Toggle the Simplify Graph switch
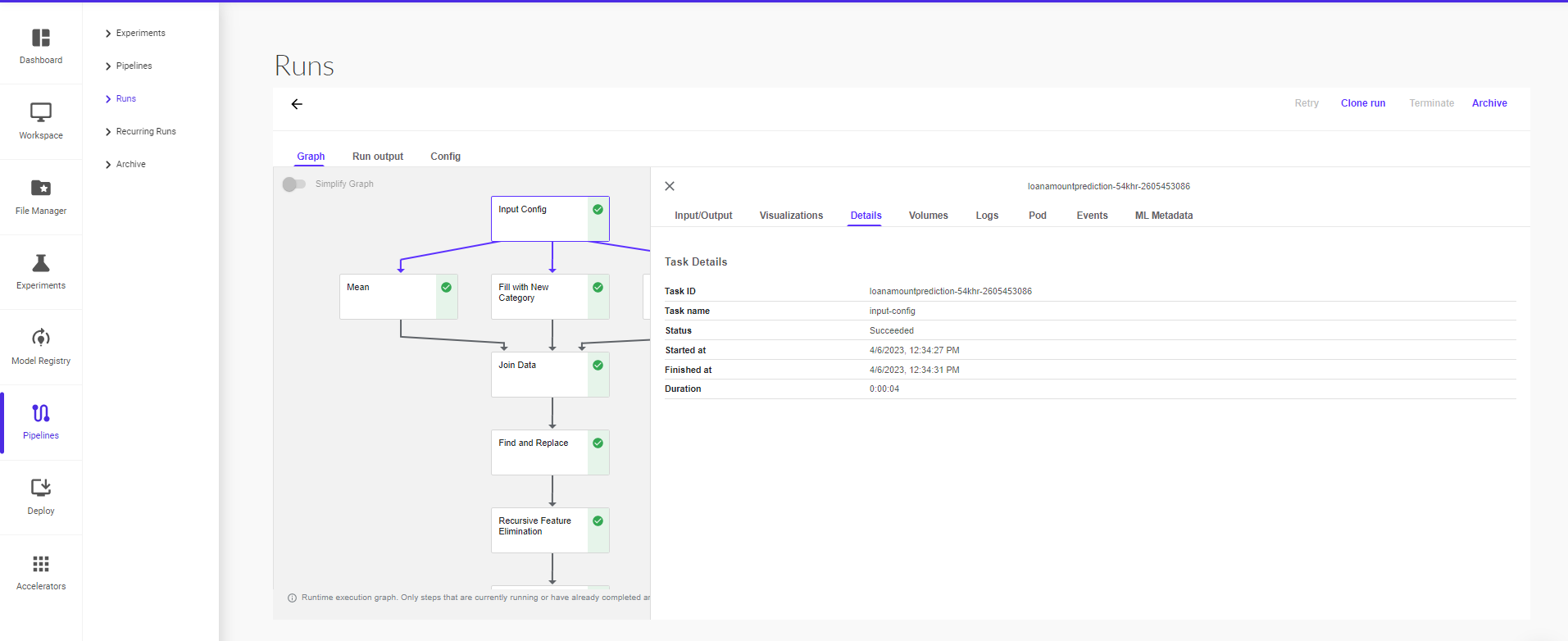Image resolution: width=1568 pixels, height=641 pixels. tap(294, 184)
